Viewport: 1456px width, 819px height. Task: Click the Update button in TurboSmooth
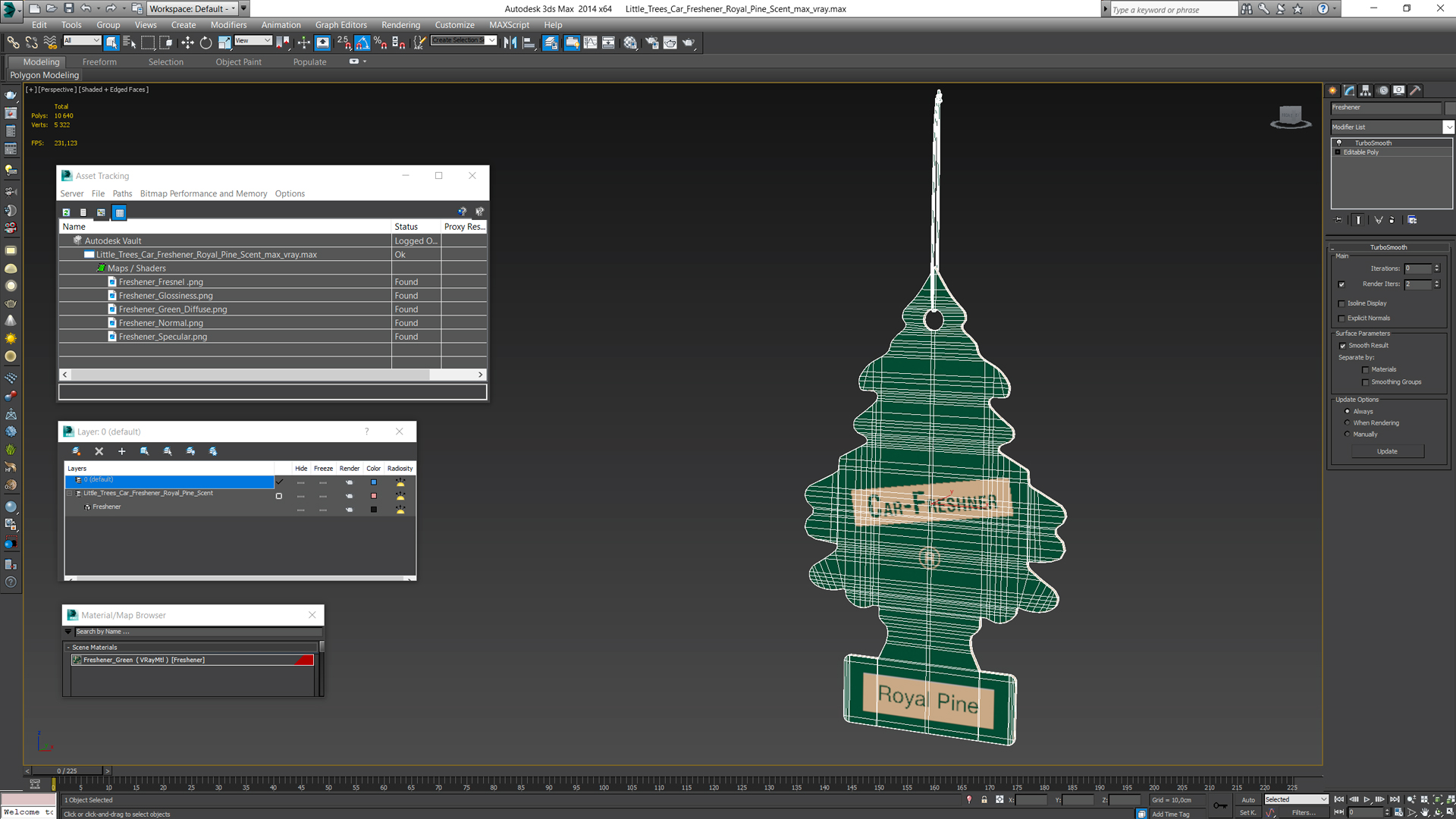pos(1387,451)
